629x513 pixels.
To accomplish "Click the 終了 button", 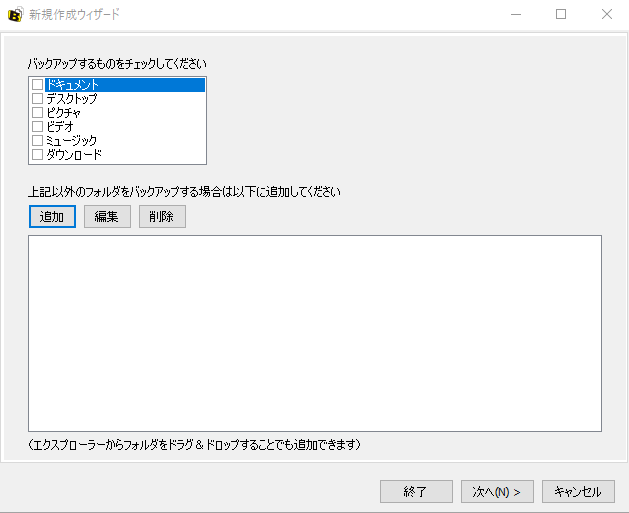I will pyautogui.click(x=416, y=491).
